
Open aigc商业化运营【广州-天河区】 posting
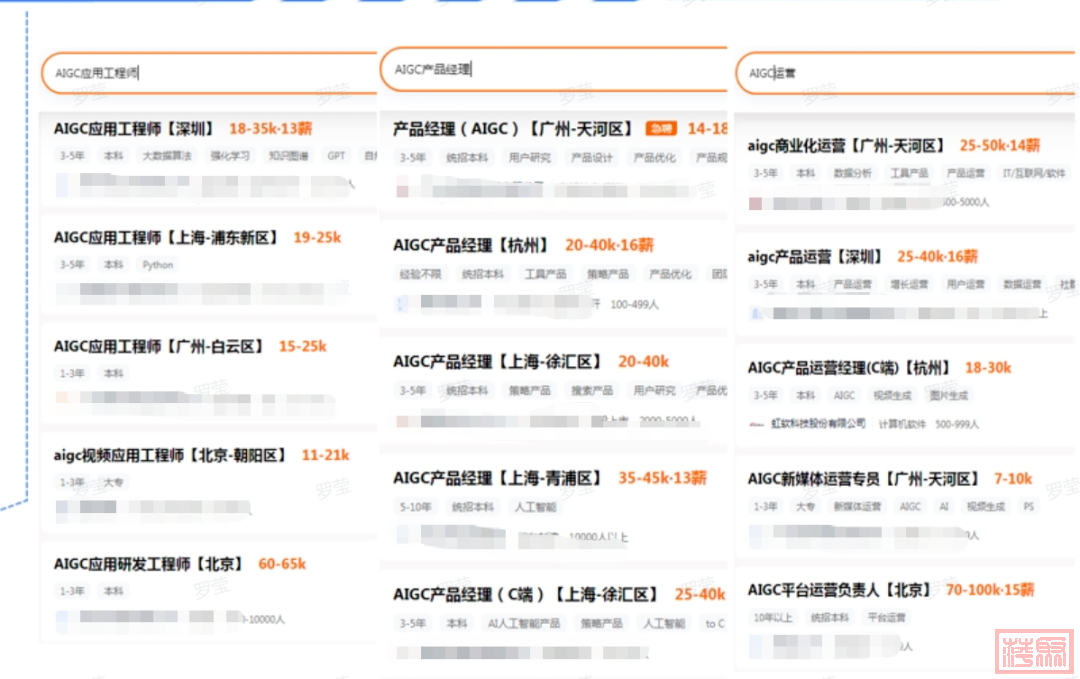(x=846, y=146)
